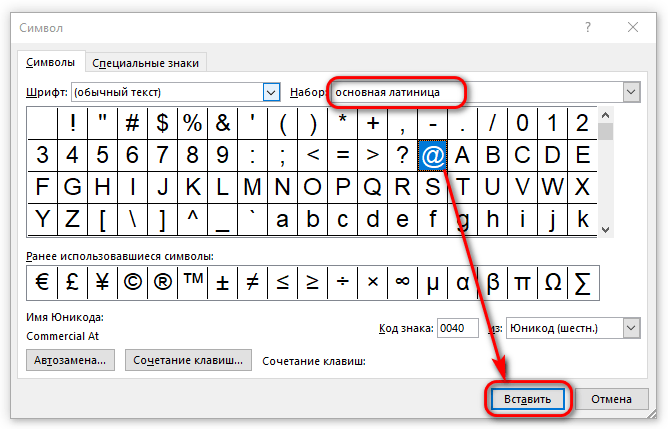Pick the Omega symbol from recent symbols

553,282
